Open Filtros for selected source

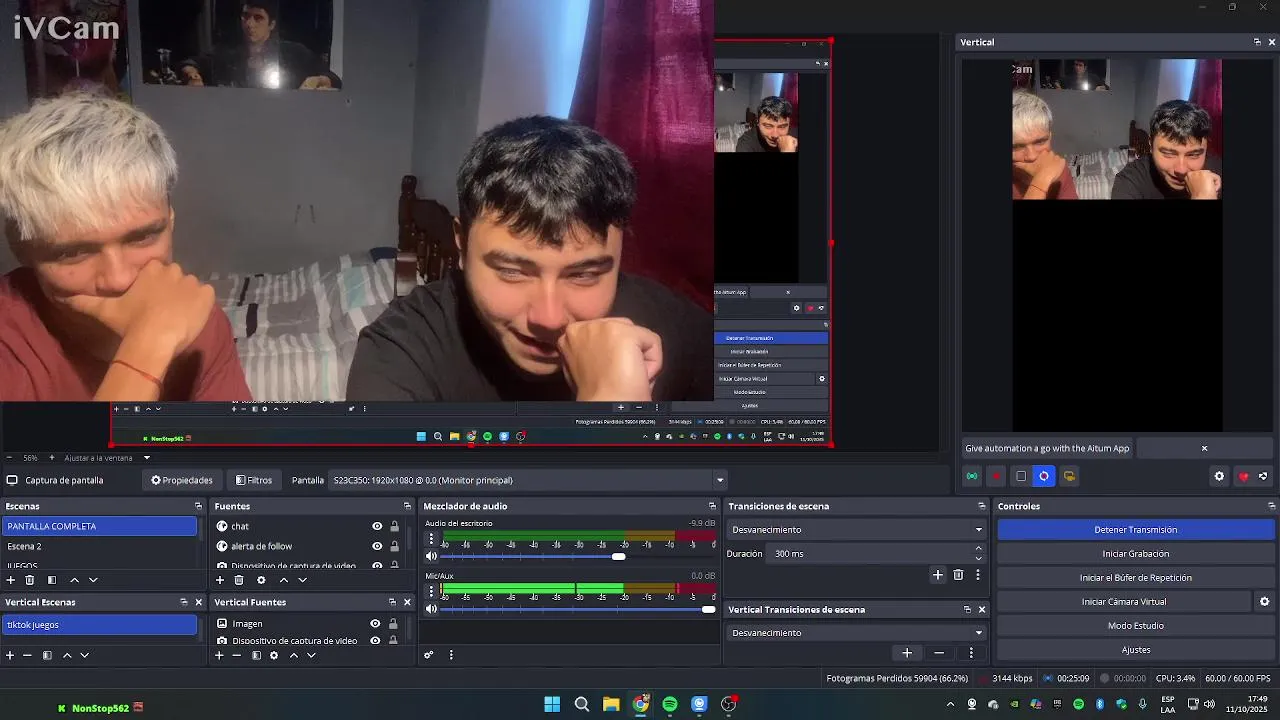[x=254, y=480]
